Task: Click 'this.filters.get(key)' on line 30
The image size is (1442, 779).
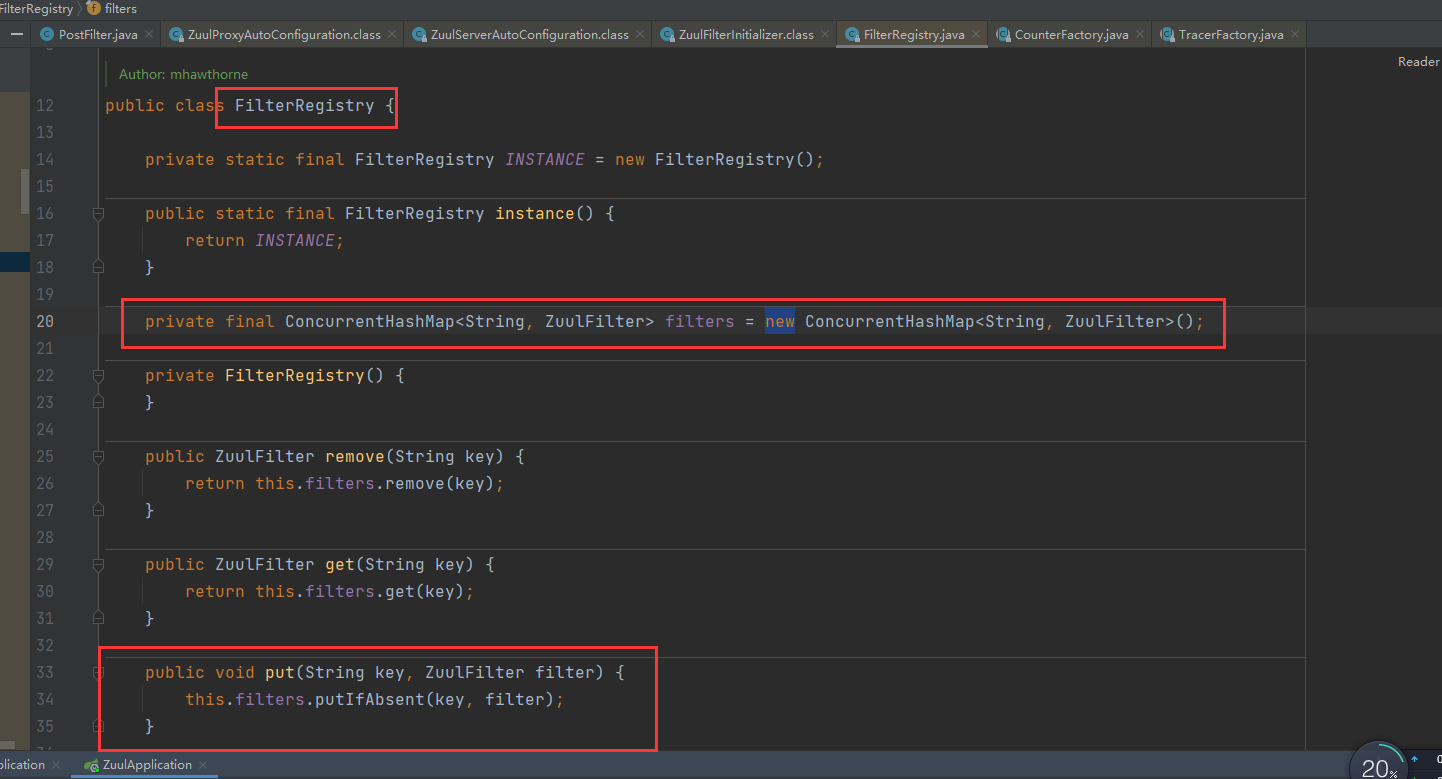Action: click(360, 592)
